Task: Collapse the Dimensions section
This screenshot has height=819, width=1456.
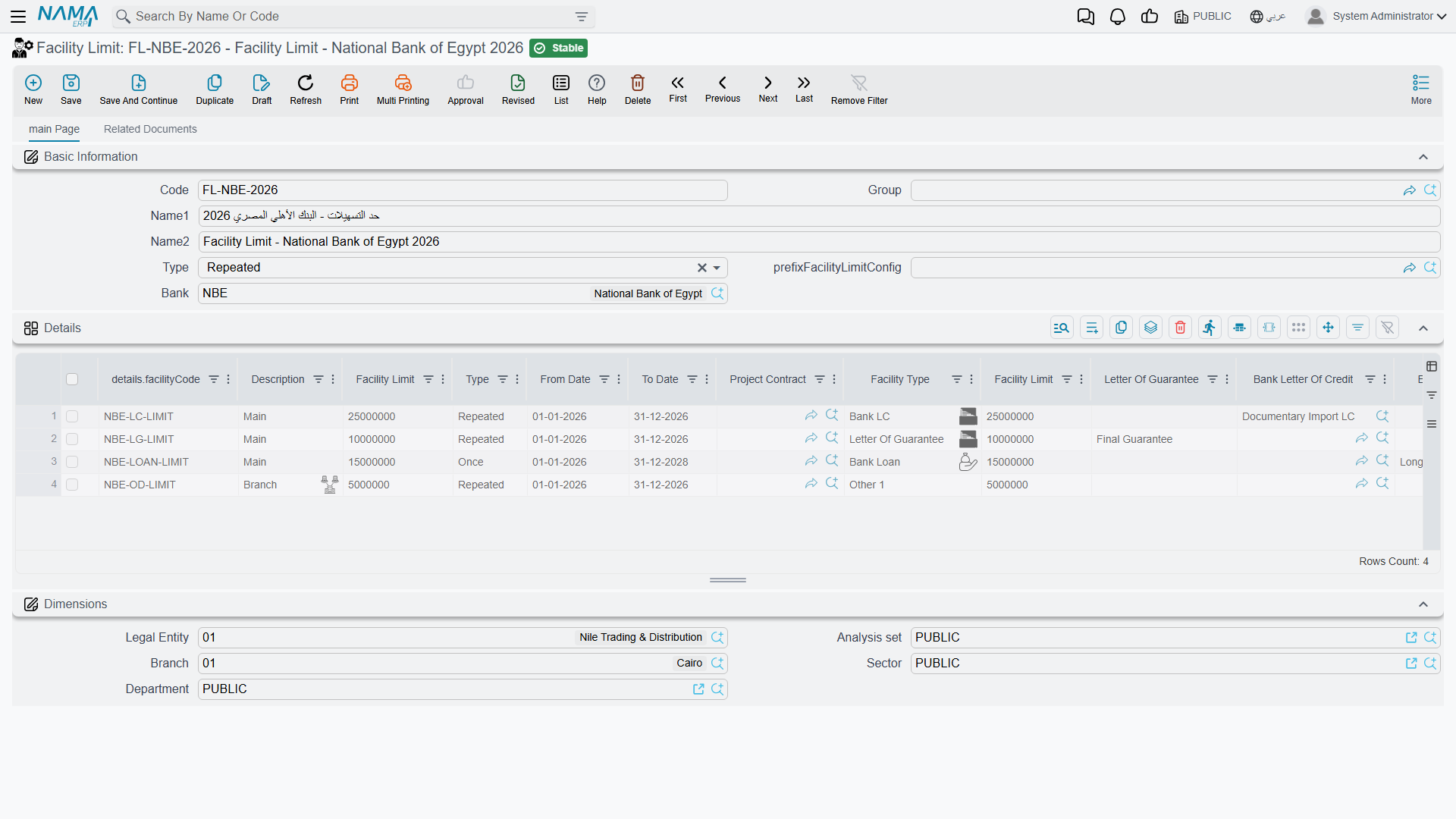Action: click(1423, 604)
